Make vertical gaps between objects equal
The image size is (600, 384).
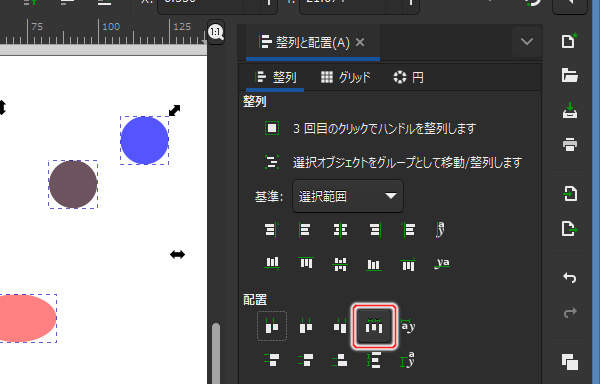(x=374, y=360)
